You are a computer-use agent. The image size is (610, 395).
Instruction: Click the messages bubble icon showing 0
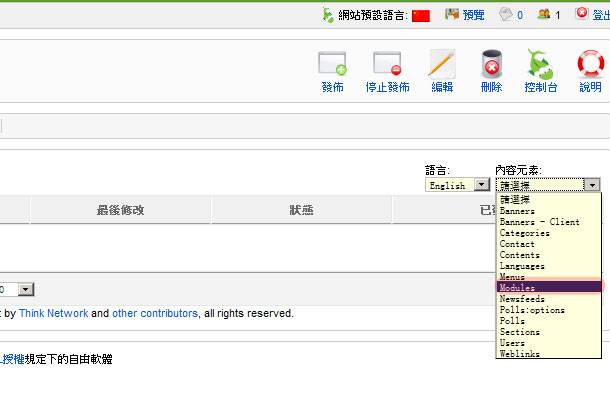[x=506, y=15]
